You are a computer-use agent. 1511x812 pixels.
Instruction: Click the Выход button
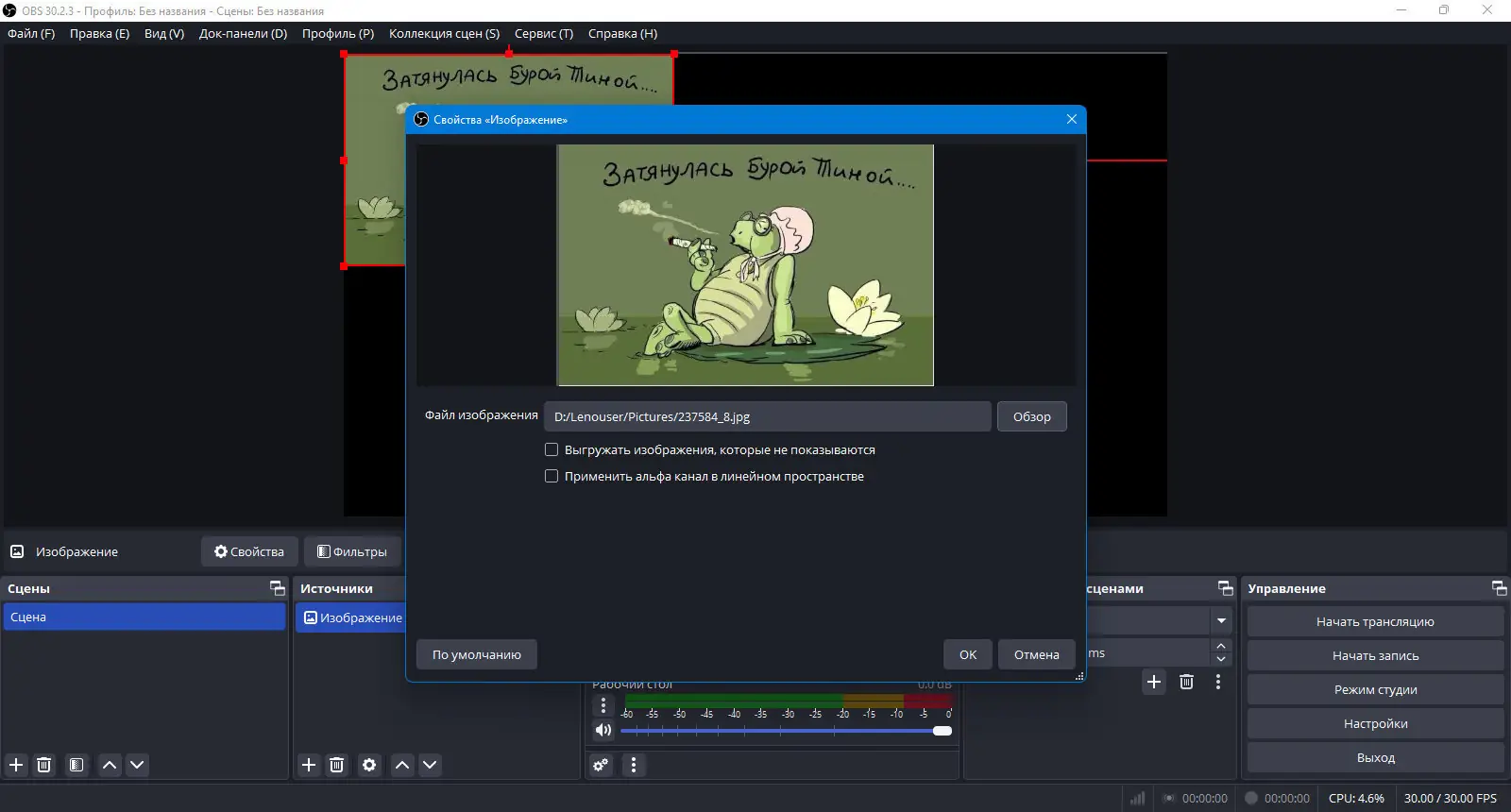point(1375,757)
